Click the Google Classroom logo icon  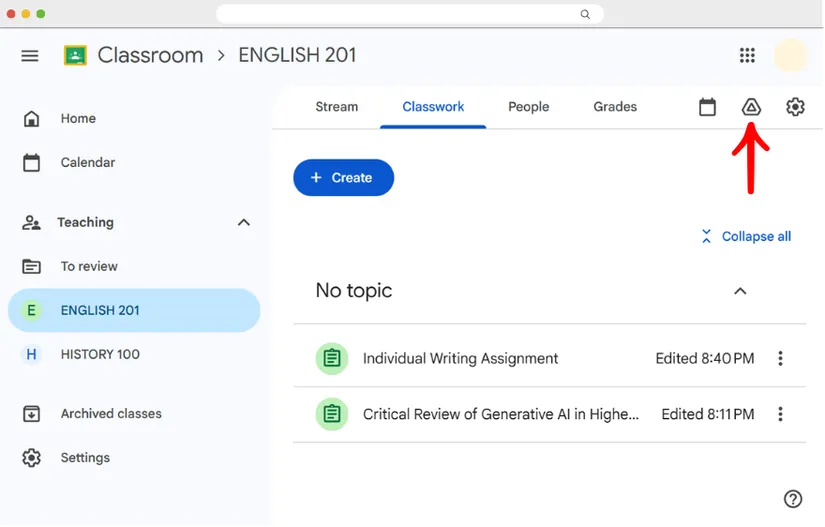75,55
